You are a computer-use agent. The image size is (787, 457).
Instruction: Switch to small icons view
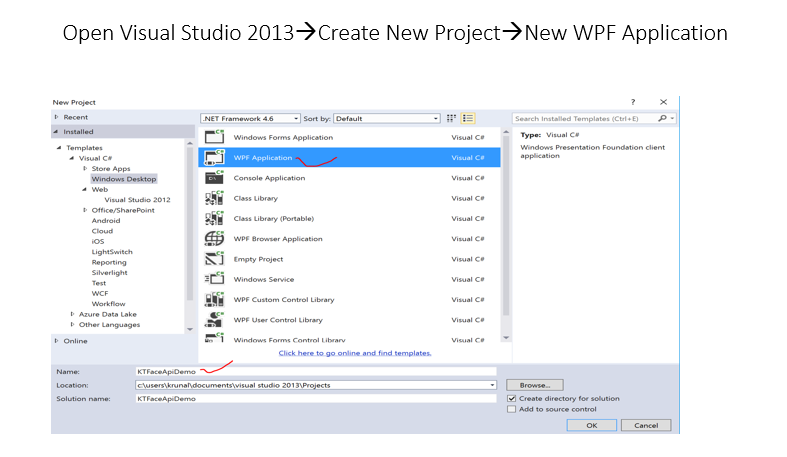(x=452, y=118)
